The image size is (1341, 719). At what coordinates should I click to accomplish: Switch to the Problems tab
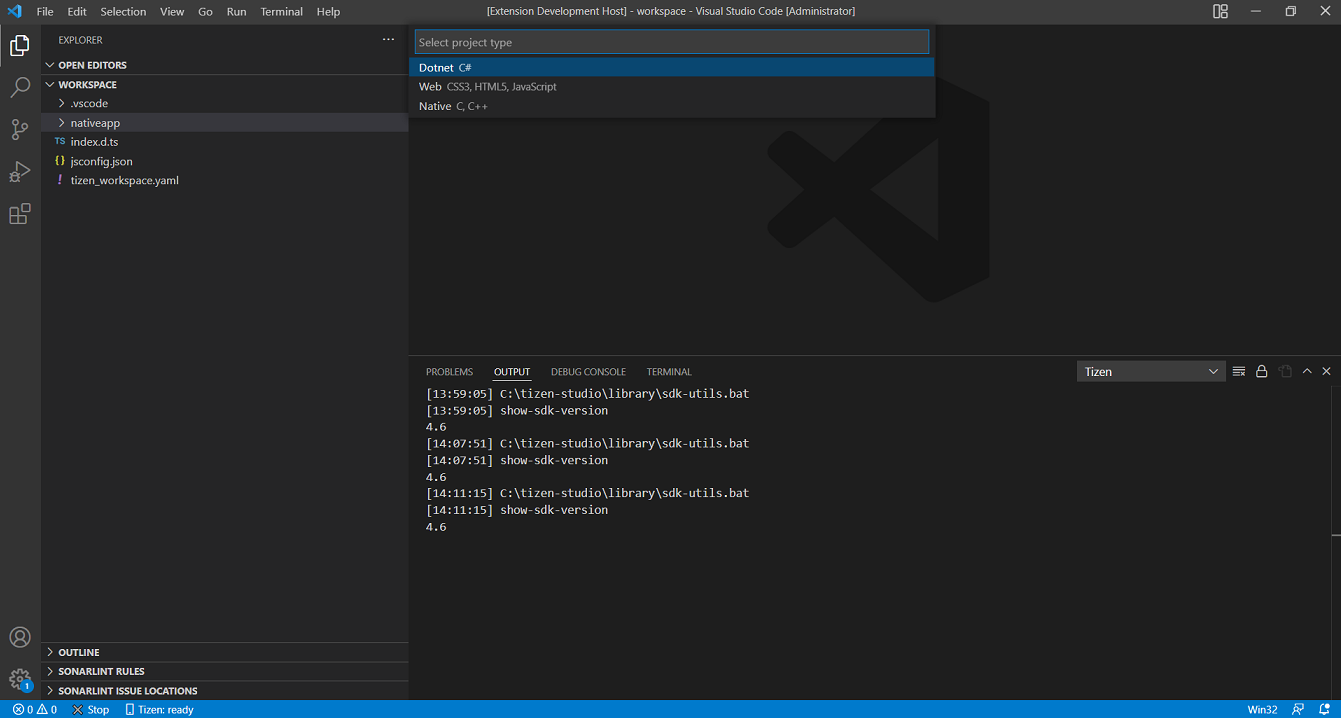449,372
